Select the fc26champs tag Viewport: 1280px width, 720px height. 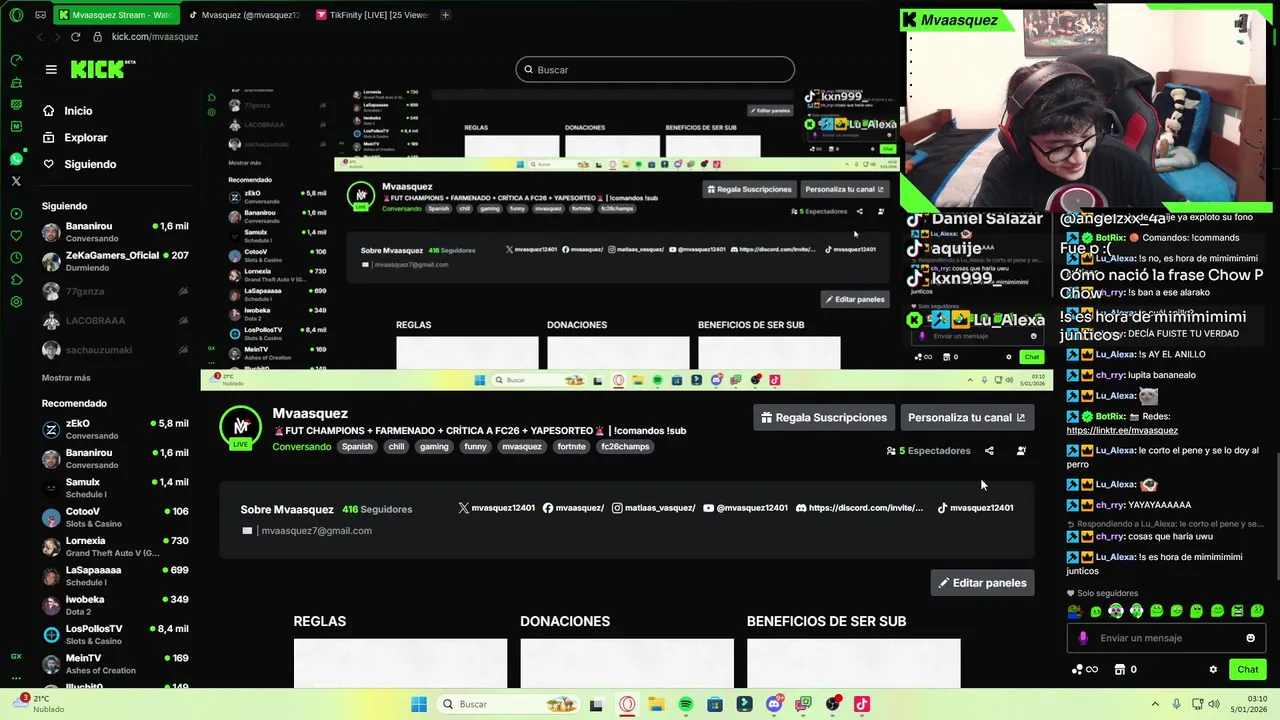coord(625,447)
